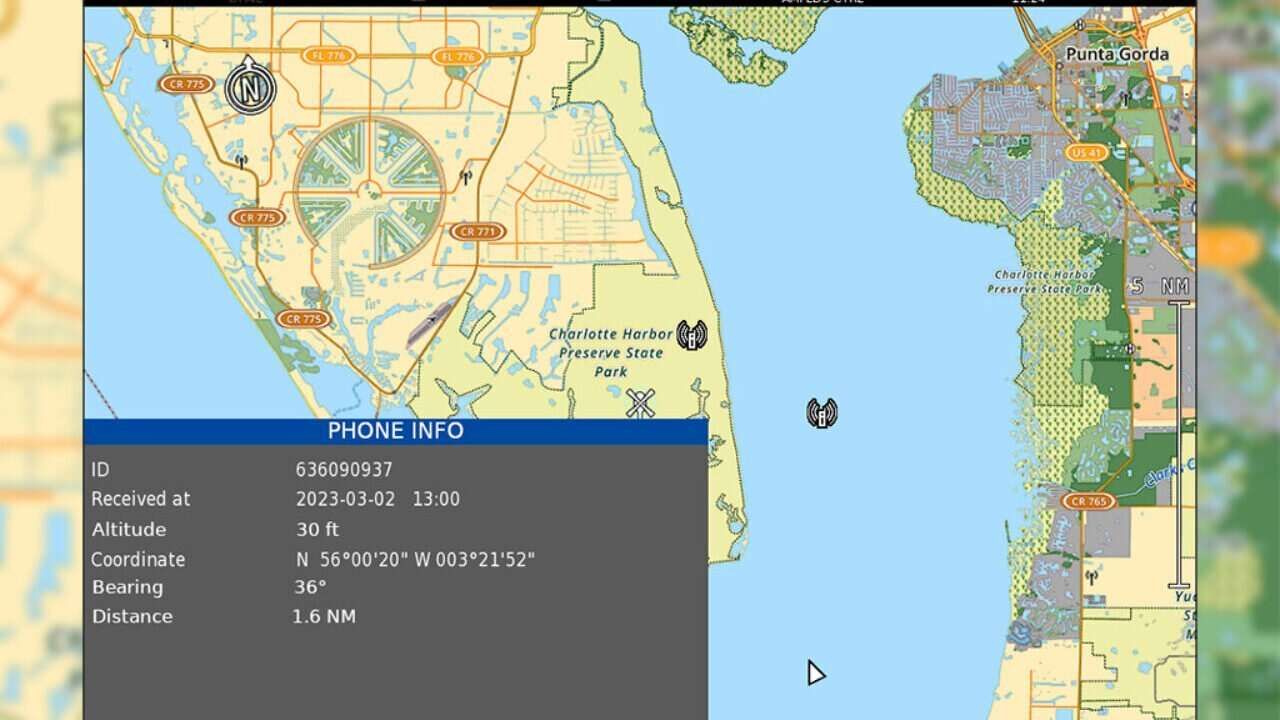Click the Punta Gorda city label
This screenshot has height=720, width=1280.
click(1116, 54)
